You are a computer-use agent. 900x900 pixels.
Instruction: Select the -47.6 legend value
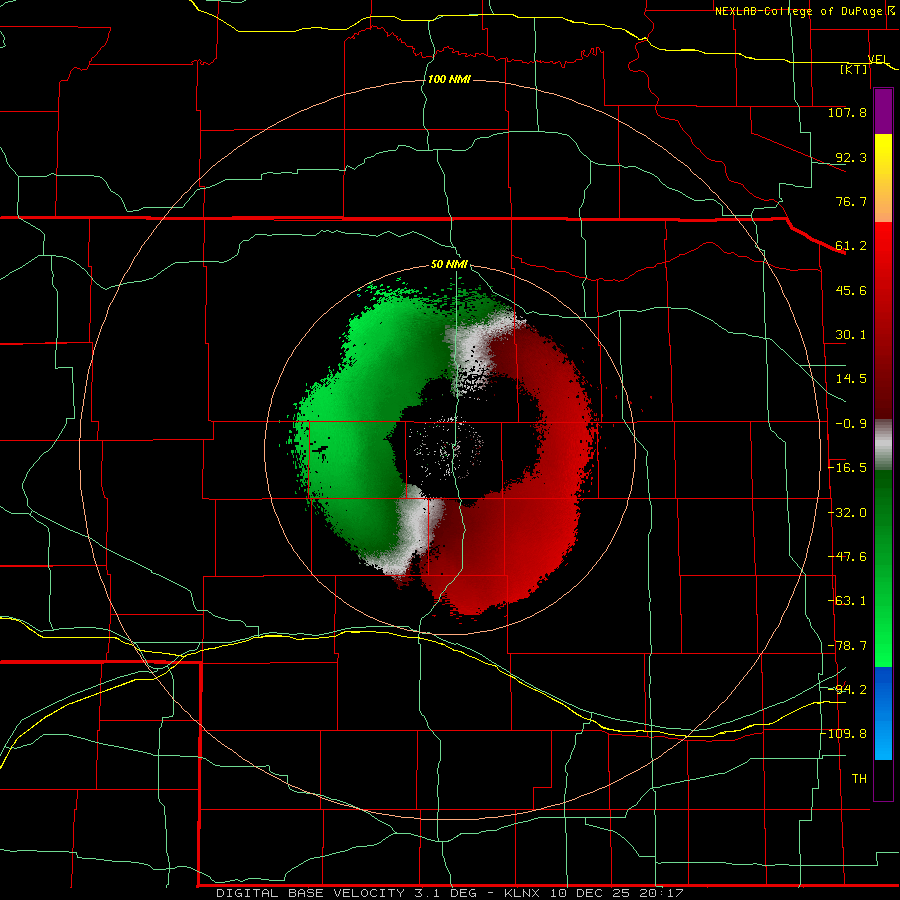[x=848, y=557]
